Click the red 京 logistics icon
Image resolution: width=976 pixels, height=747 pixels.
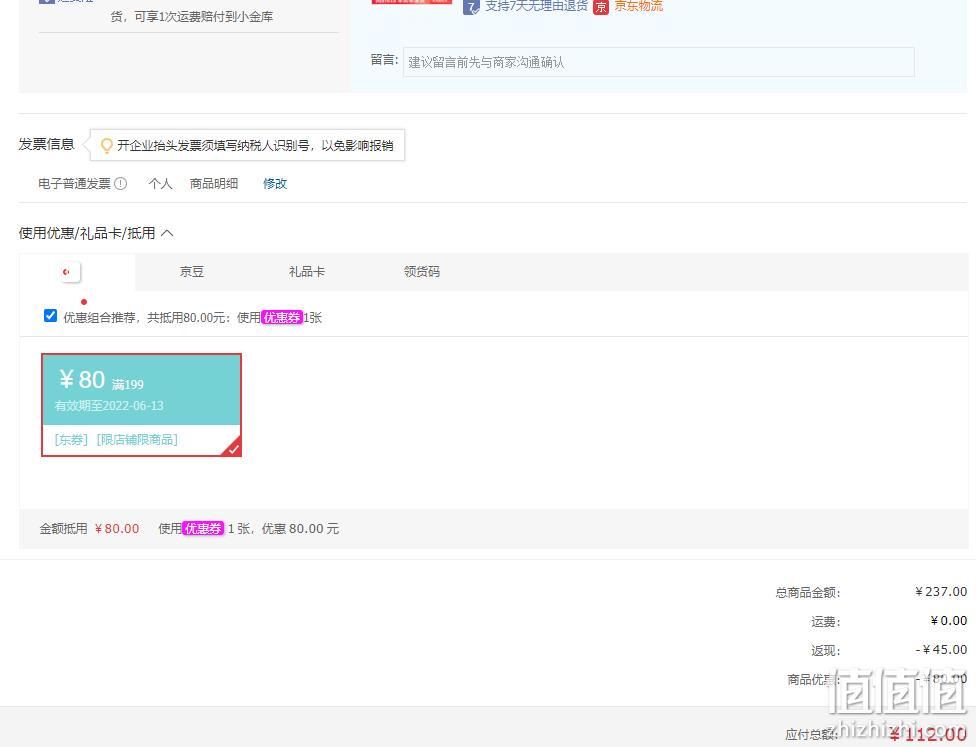[x=601, y=7]
